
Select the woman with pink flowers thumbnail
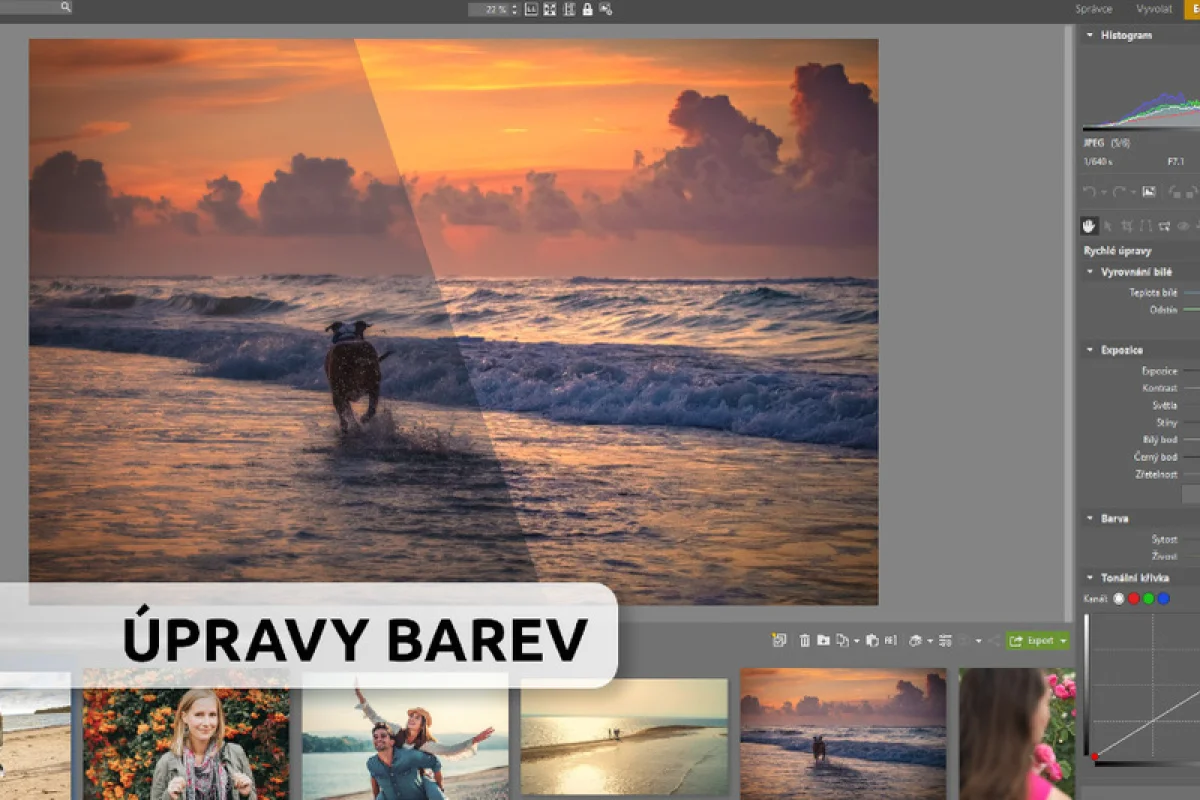coord(1017,734)
